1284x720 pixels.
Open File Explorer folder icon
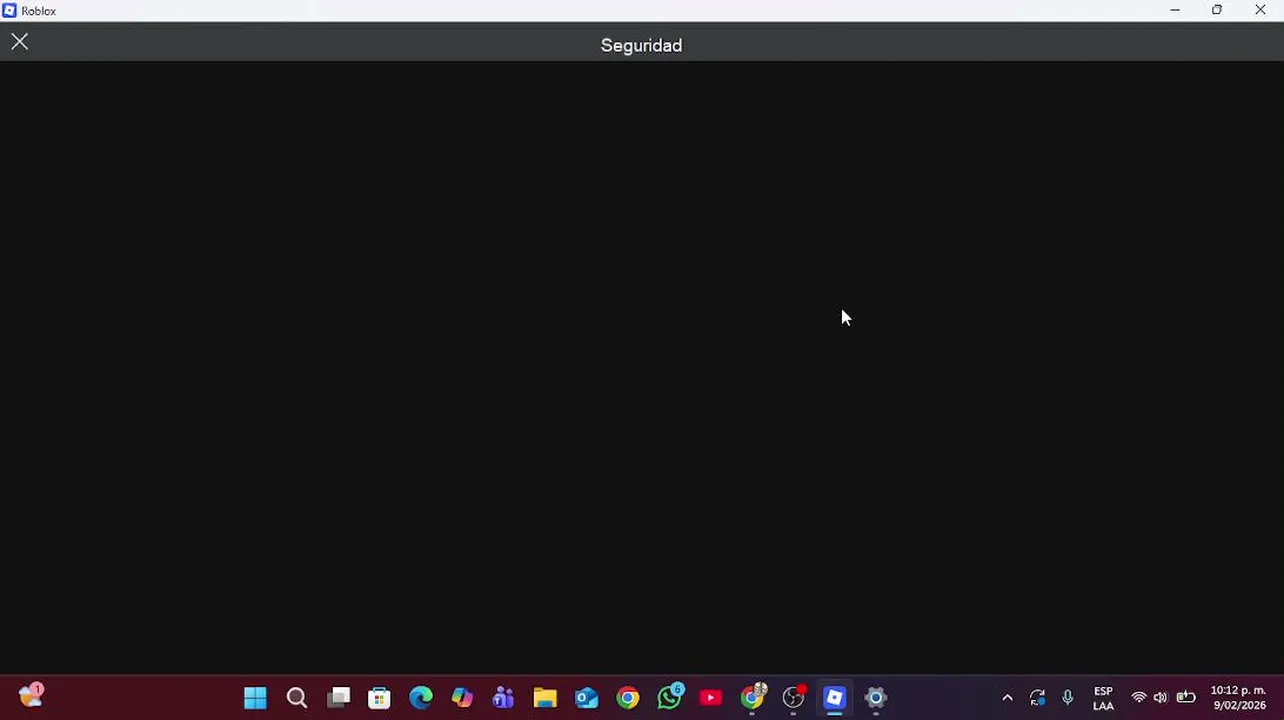coord(545,698)
